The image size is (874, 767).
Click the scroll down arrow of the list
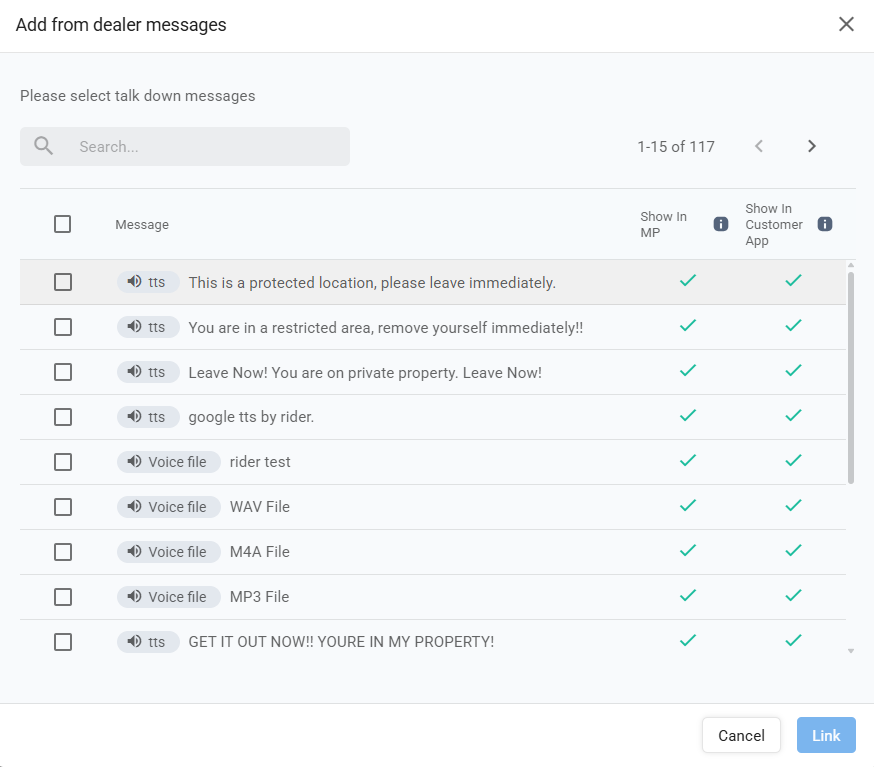click(x=851, y=651)
